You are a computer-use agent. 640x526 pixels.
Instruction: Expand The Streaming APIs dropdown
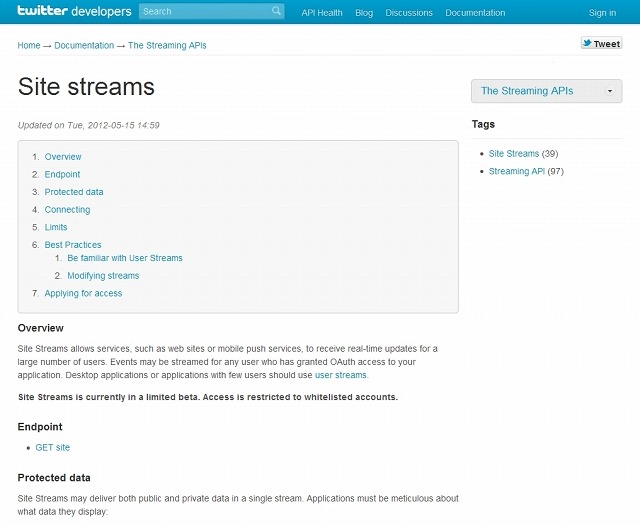(x=546, y=91)
